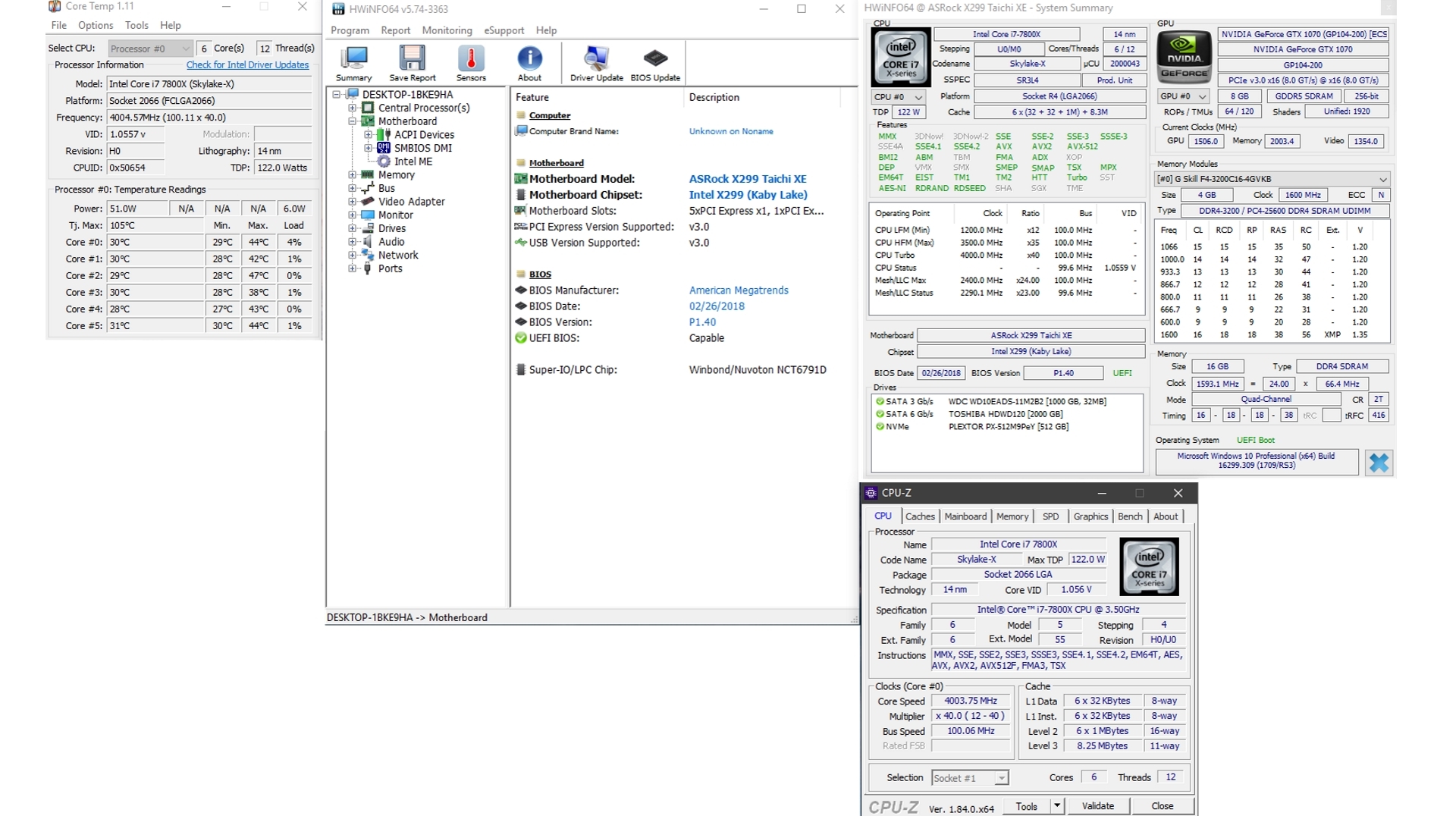
Task: Switch to the Graphics tab in CPU-Z
Action: coord(1090,516)
